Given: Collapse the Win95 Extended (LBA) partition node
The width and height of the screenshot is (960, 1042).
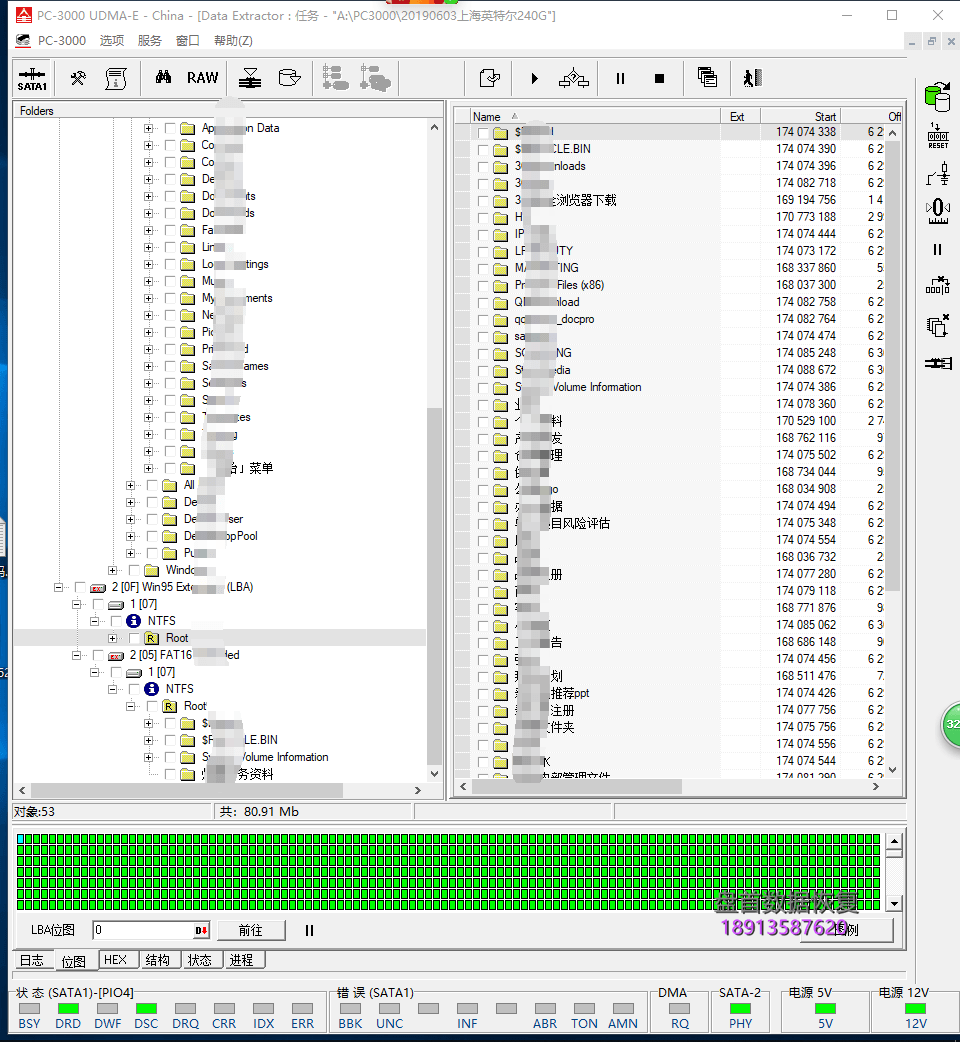Looking at the screenshot, I should [58, 587].
